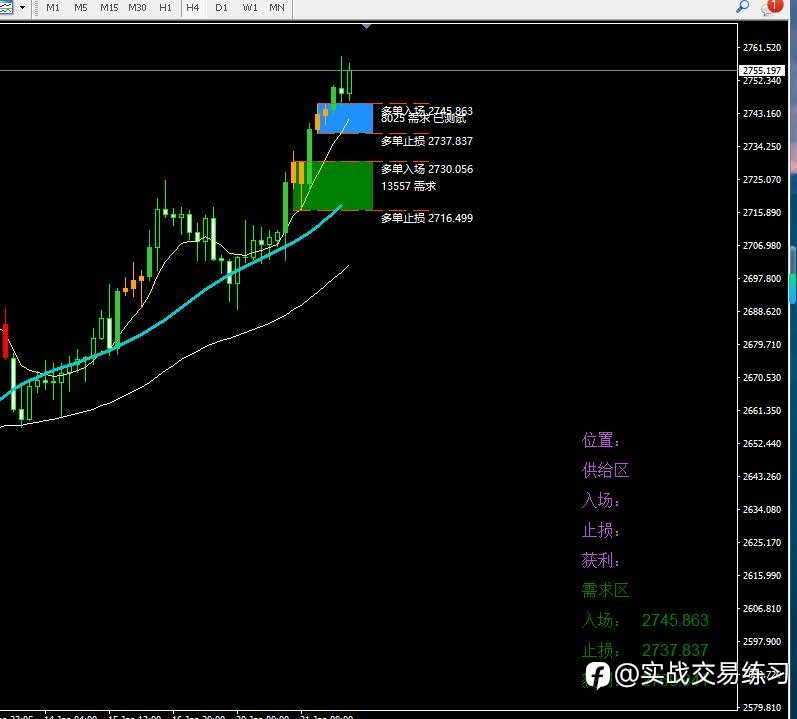Click the stop-loss value 2737.837 in panel
This screenshot has height=719, width=797.
675,650
